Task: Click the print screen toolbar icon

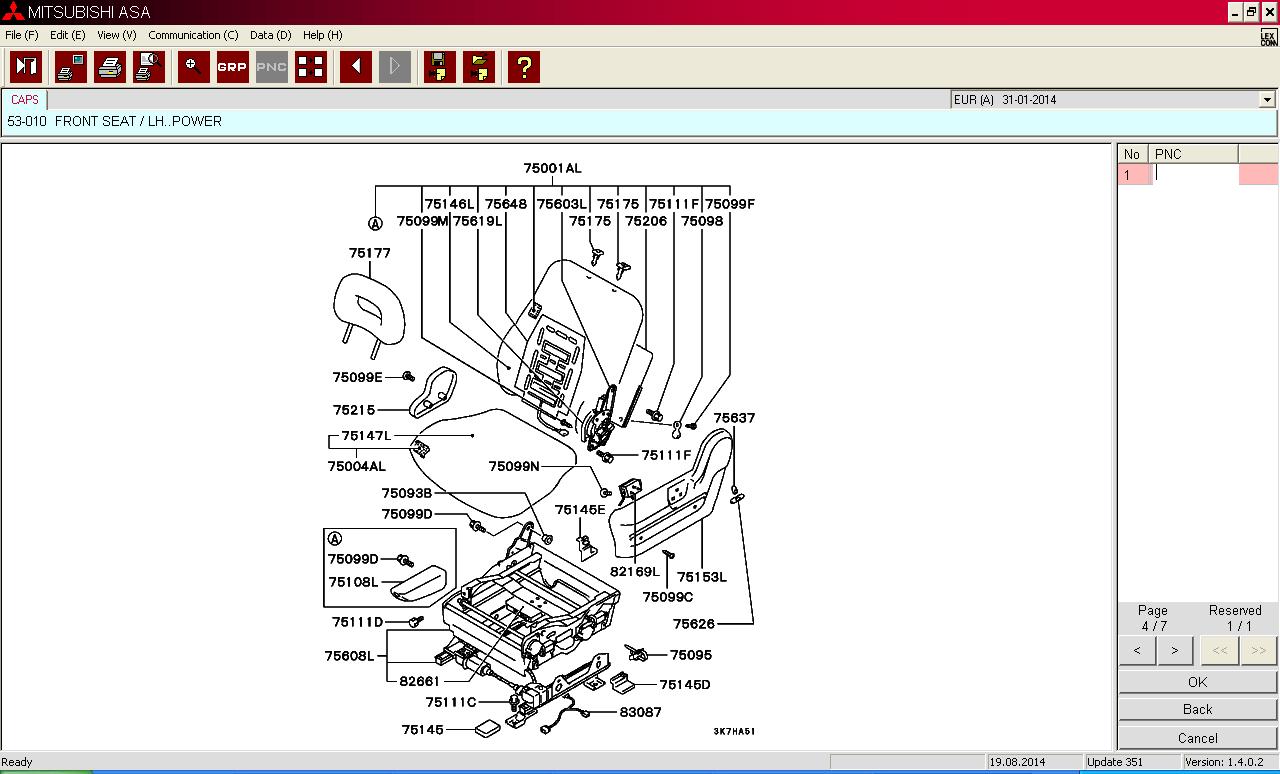Action: (71, 67)
